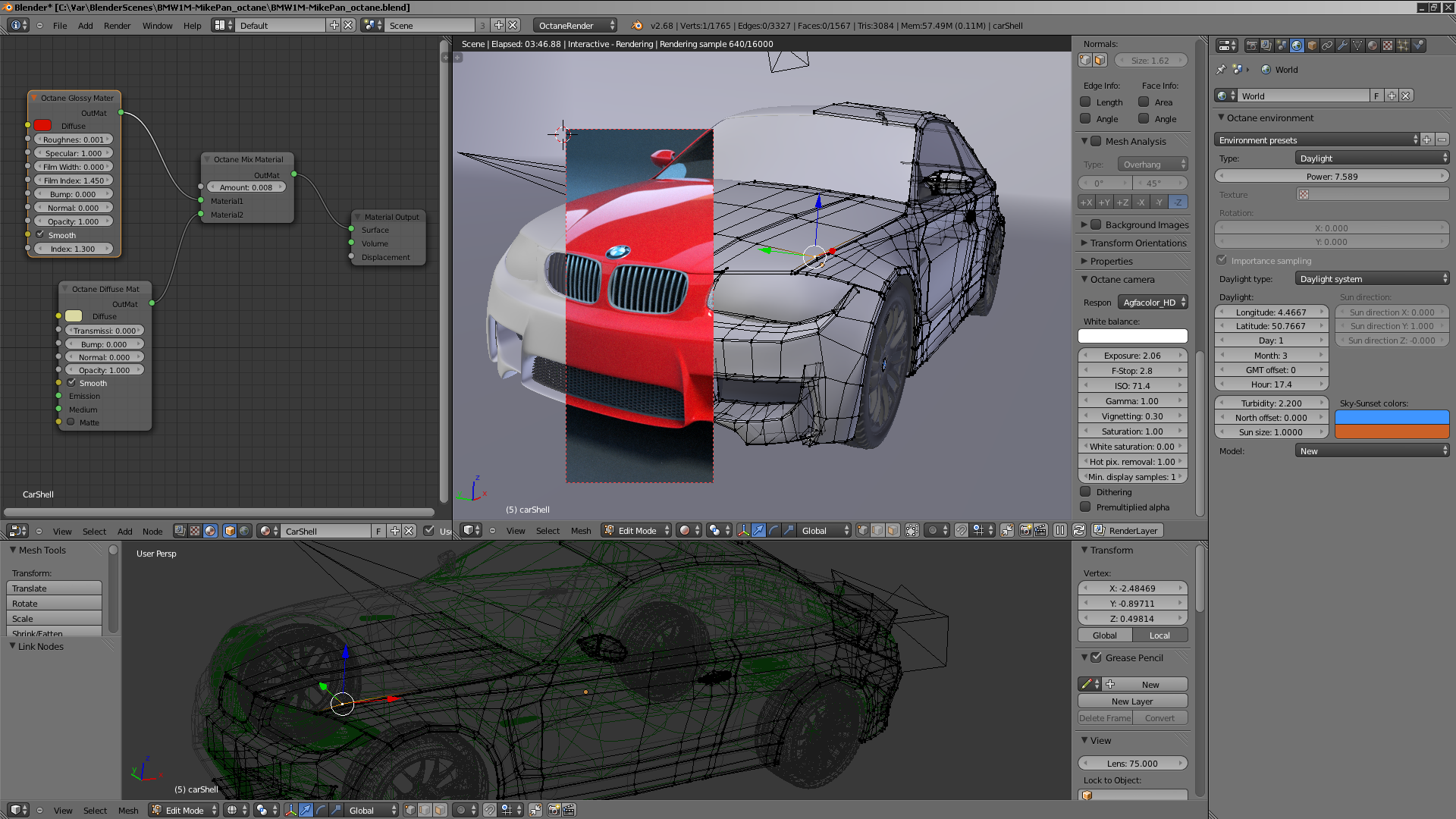Enable the Dithering checkbox
This screenshot has width=1456, height=819.
coord(1086,492)
